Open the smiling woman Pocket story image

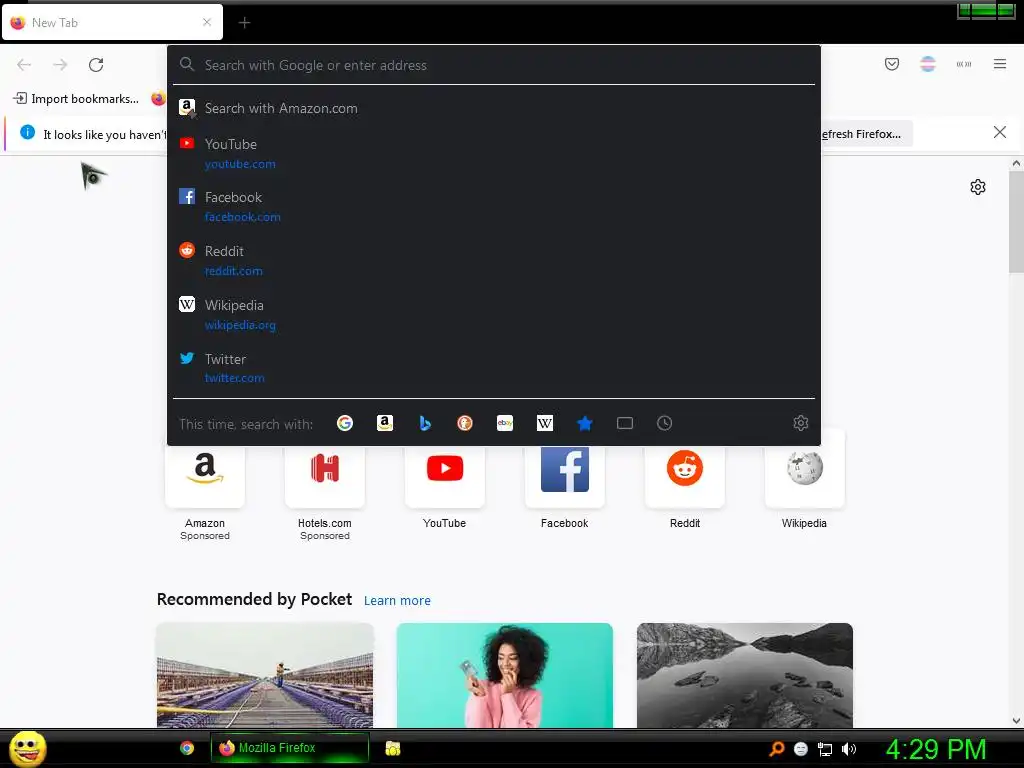pyautogui.click(x=505, y=675)
